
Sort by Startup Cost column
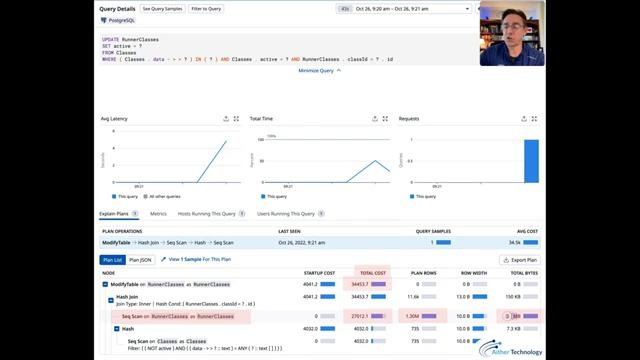pyautogui.click(x=319, y=273)
